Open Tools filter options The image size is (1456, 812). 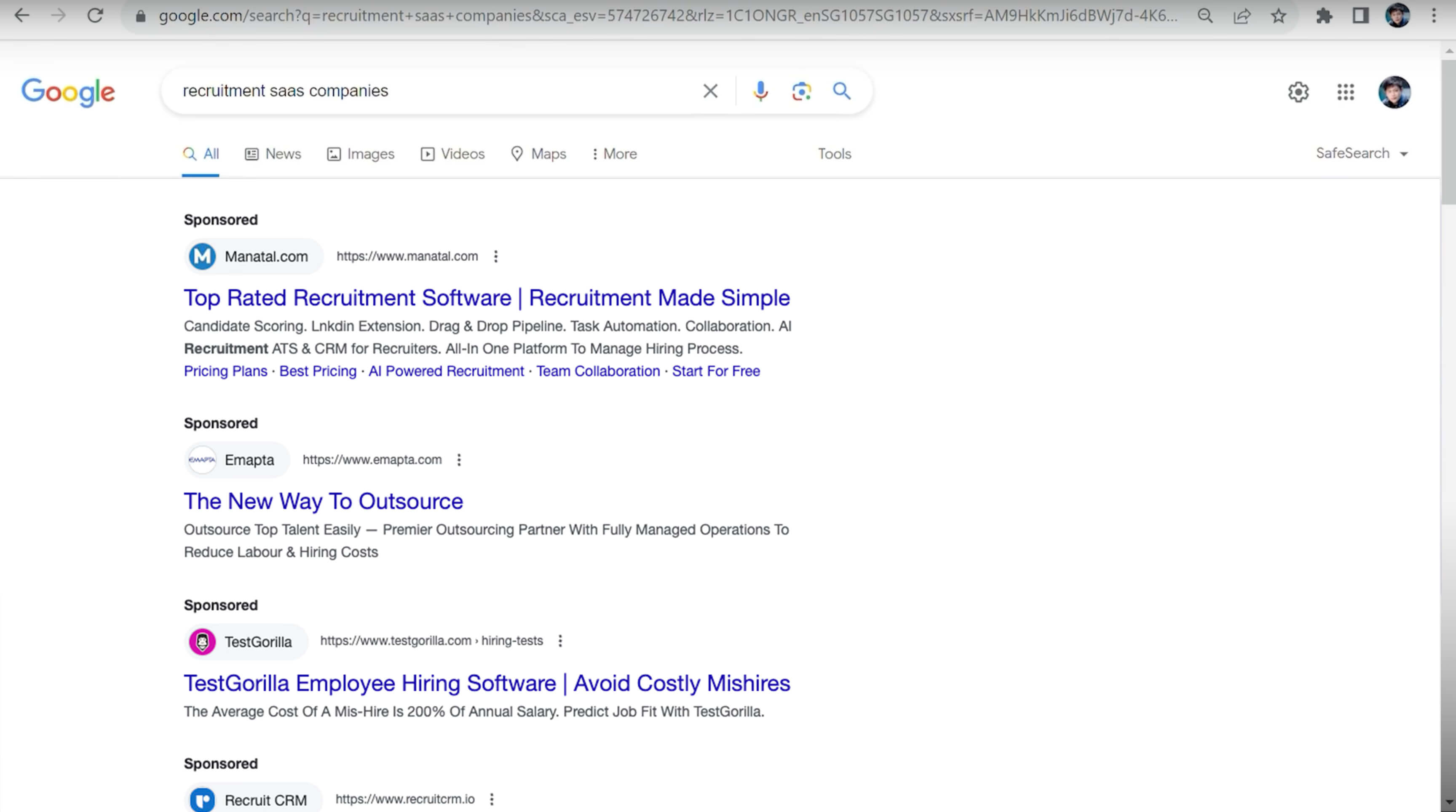pyautogui.click(x=834, y=154)
